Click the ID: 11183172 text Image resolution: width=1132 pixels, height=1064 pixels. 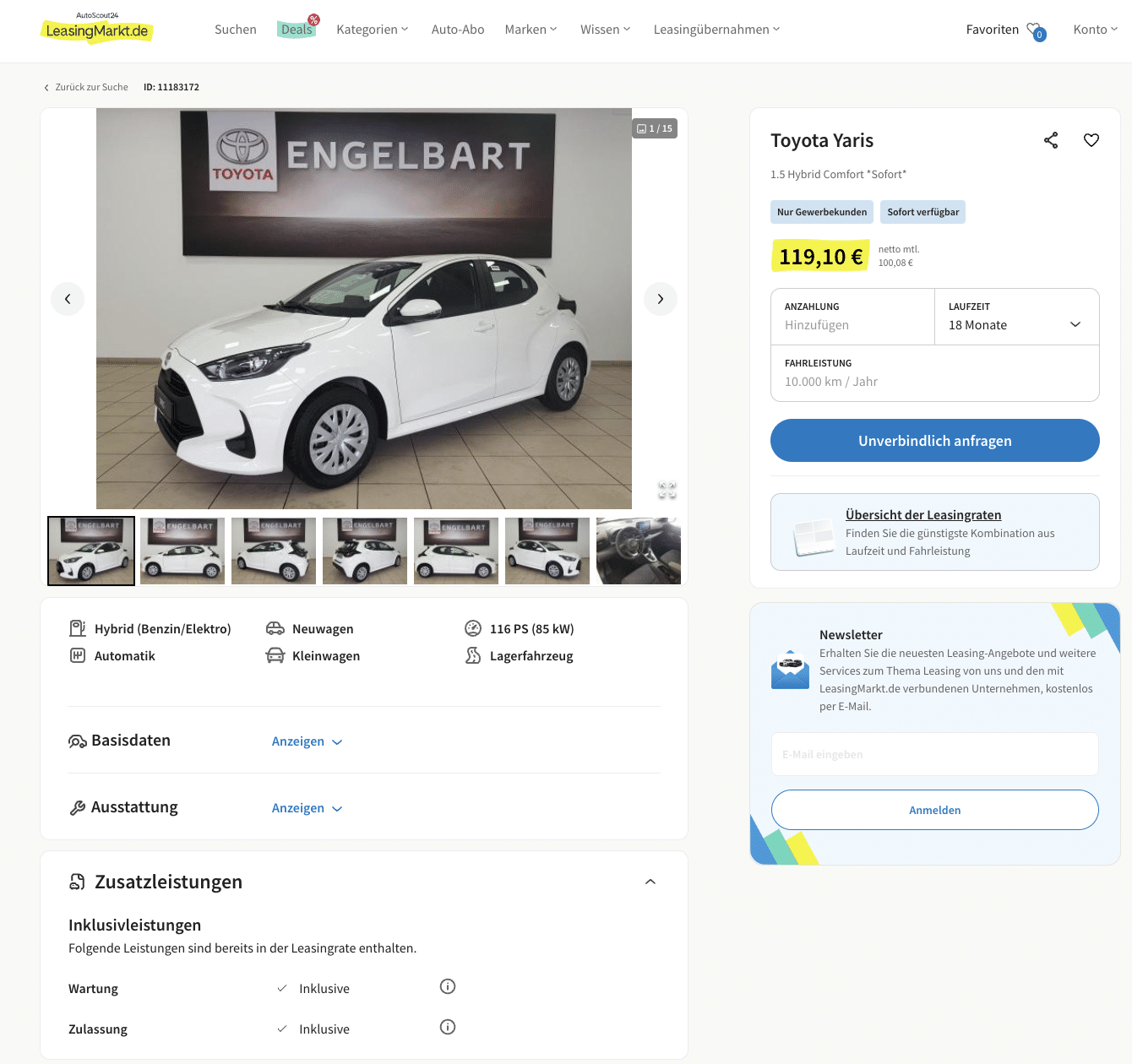[x=171, y=87]
